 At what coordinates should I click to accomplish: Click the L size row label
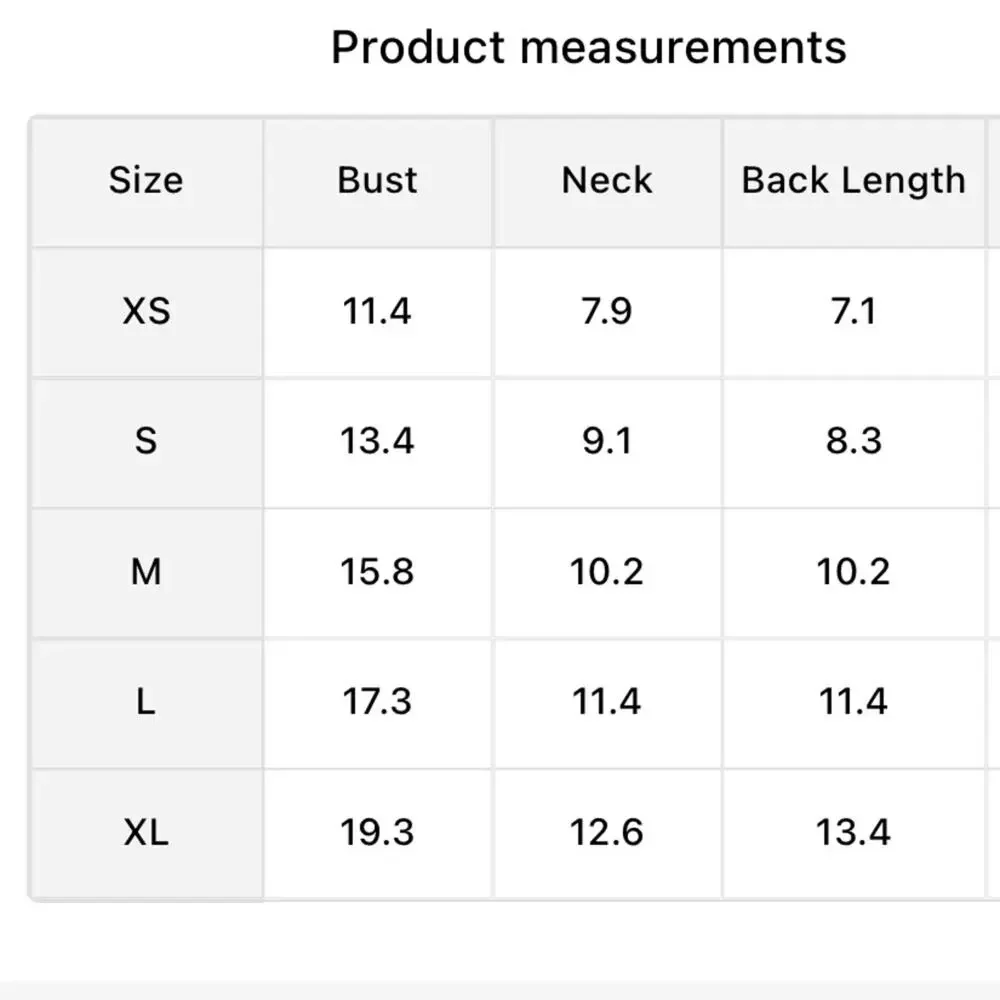(x=147, y=702)
